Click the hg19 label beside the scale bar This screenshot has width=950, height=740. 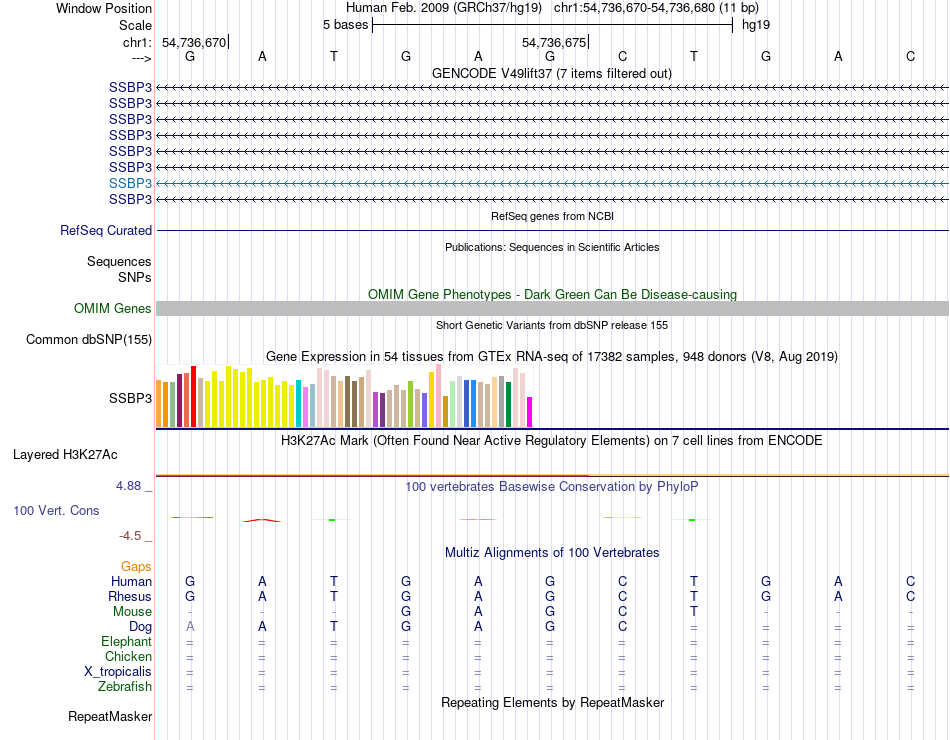point(756,25)
